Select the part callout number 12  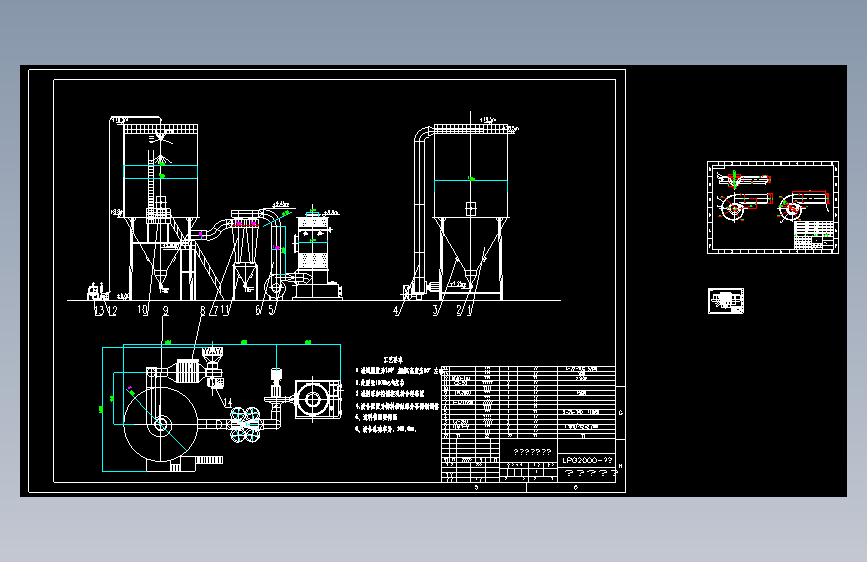point(112,311)
